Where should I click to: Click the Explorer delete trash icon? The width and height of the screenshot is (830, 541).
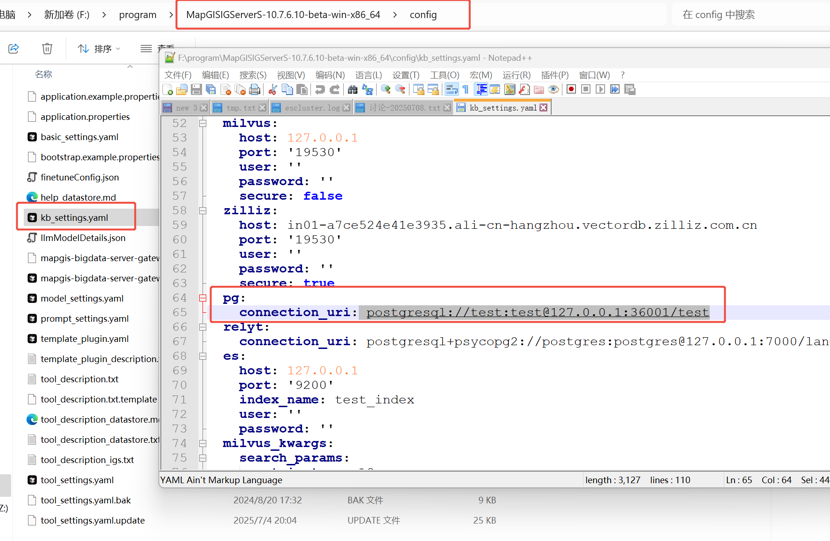point(47,48)
